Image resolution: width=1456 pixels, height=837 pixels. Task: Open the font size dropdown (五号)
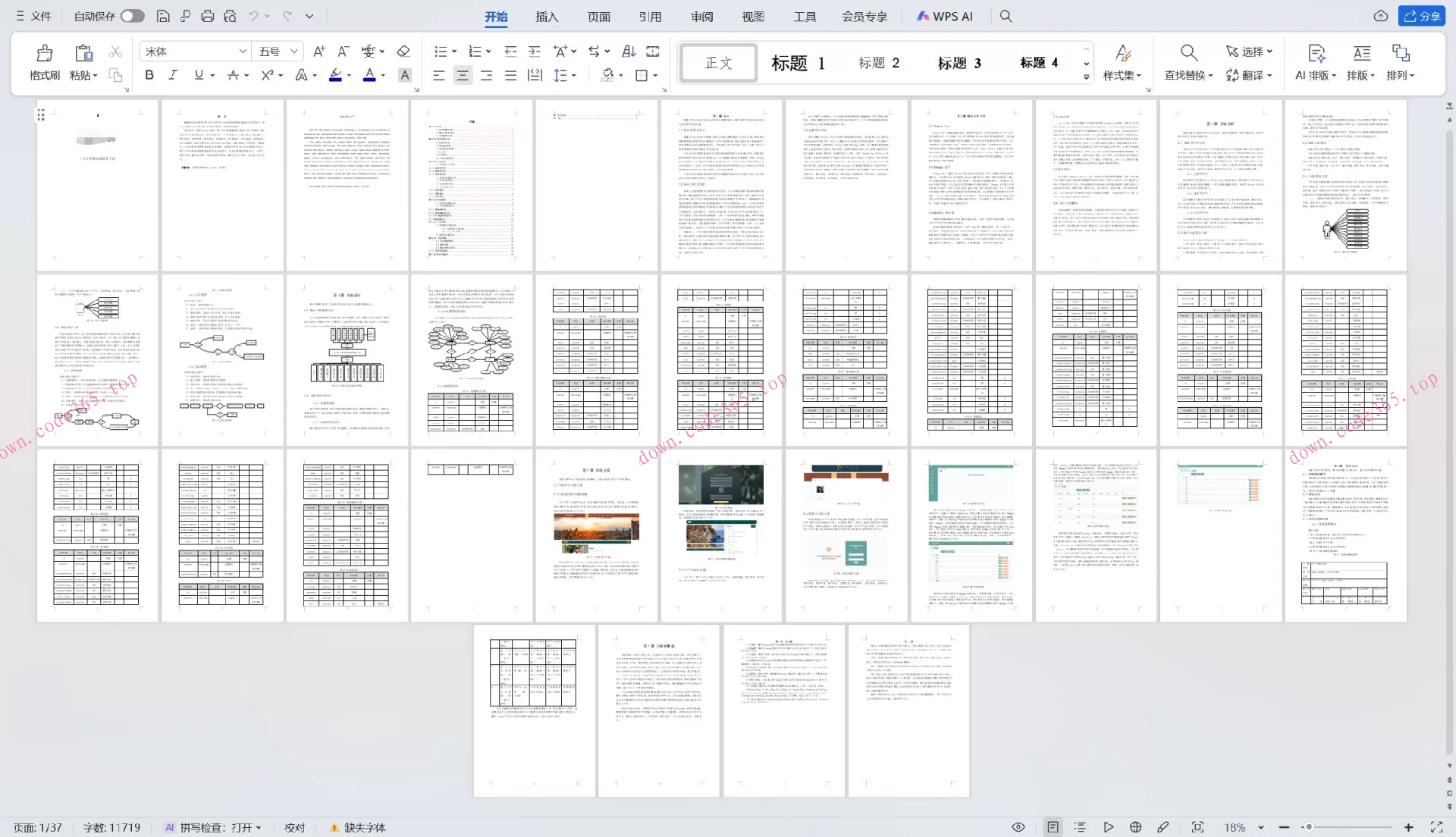click(x=293, y=52)
